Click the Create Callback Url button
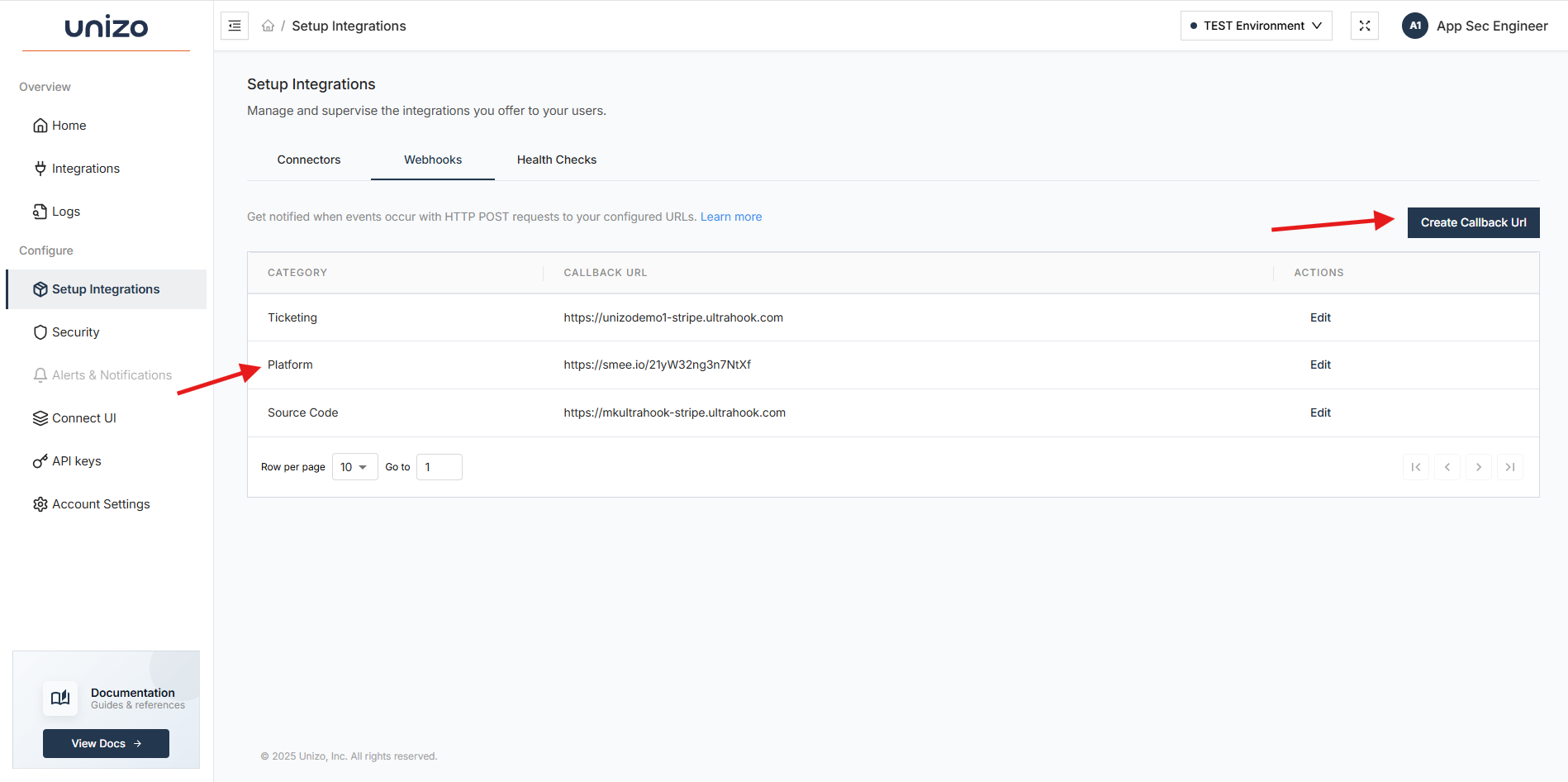The height and width of the screenshot is (782, 1568). click(x=1473, y=222)
